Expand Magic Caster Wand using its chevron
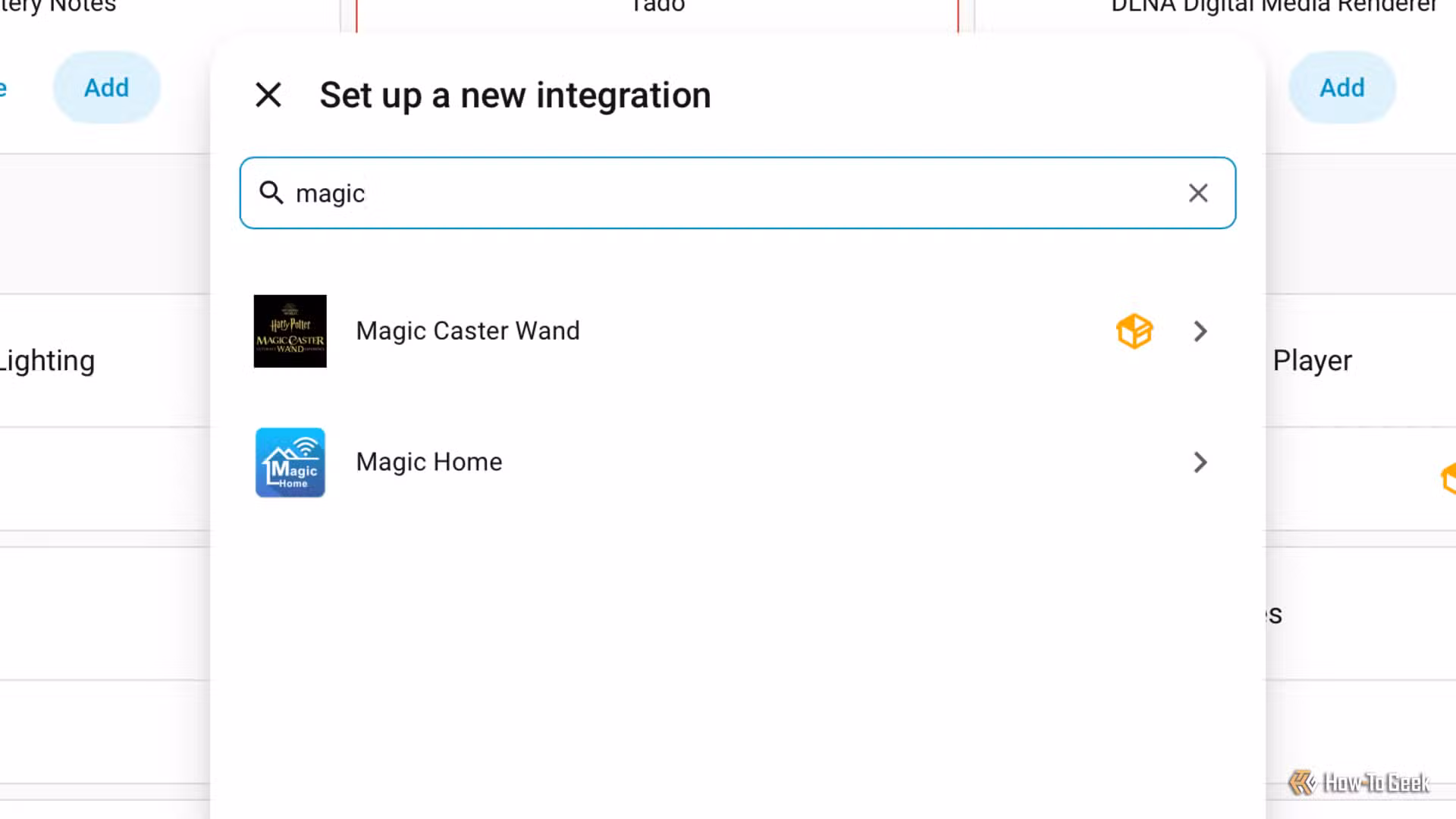Viewport: 1456px width, 819px height. pos(1200,331)
